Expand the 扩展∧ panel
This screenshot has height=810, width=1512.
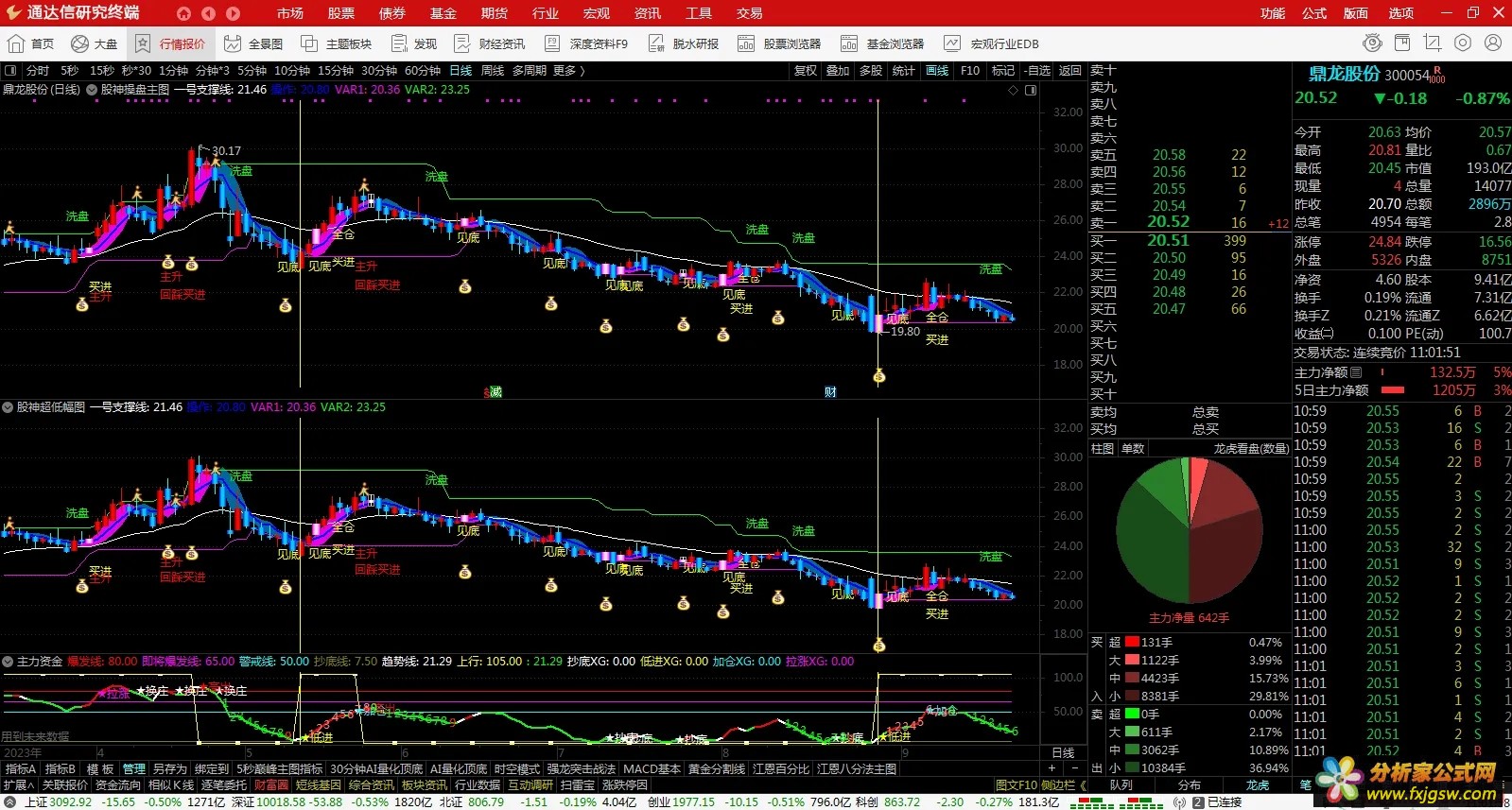click(19, 784)
